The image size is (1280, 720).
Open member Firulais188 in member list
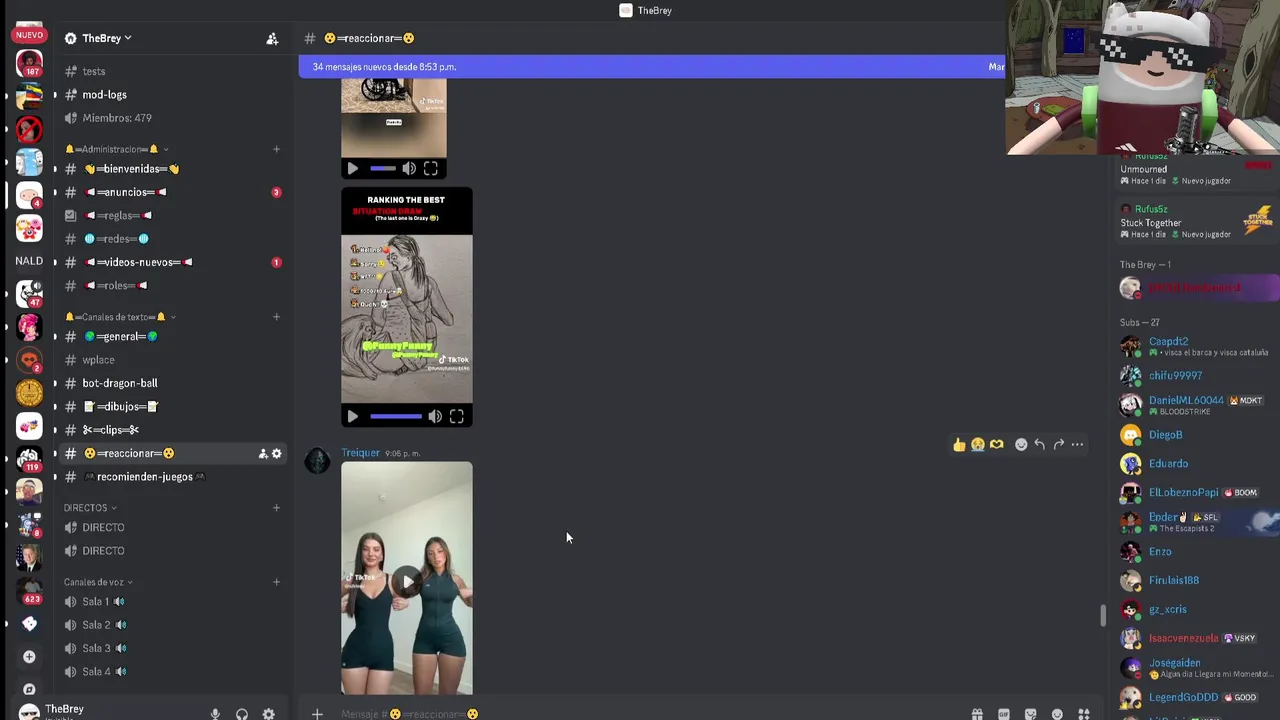click(x=1173, y=581)
